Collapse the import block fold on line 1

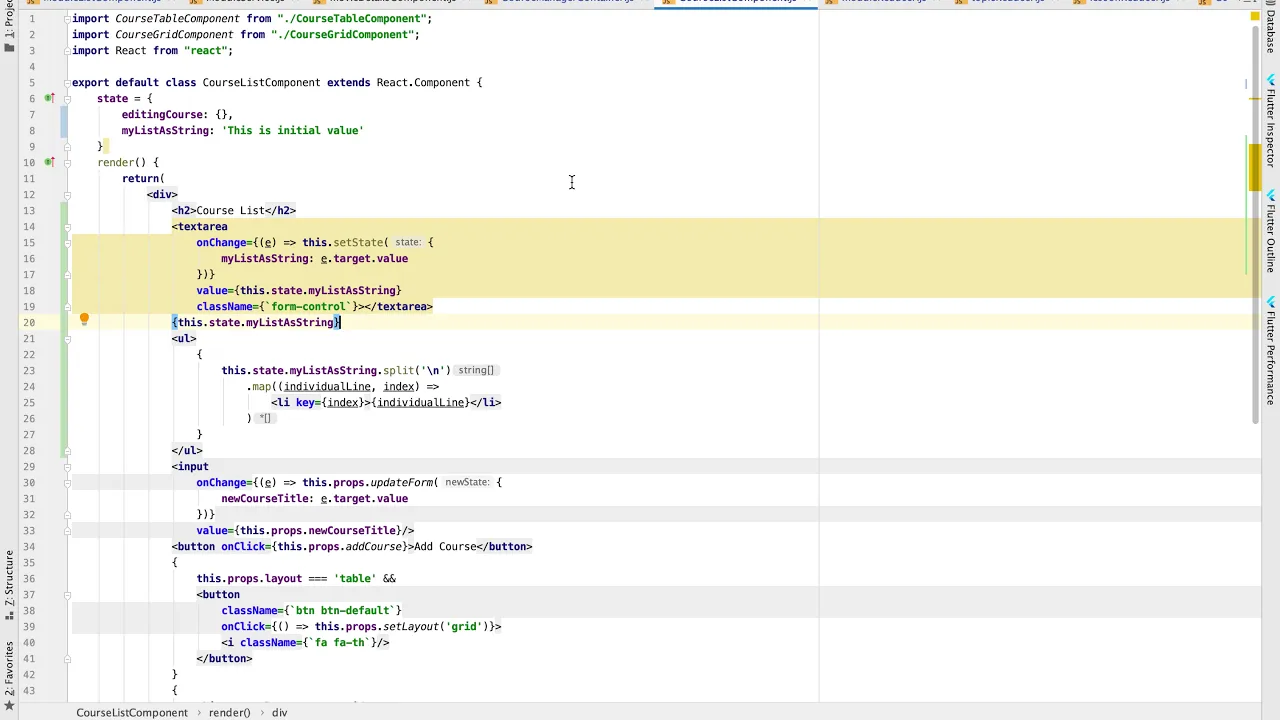click(67, 18)
